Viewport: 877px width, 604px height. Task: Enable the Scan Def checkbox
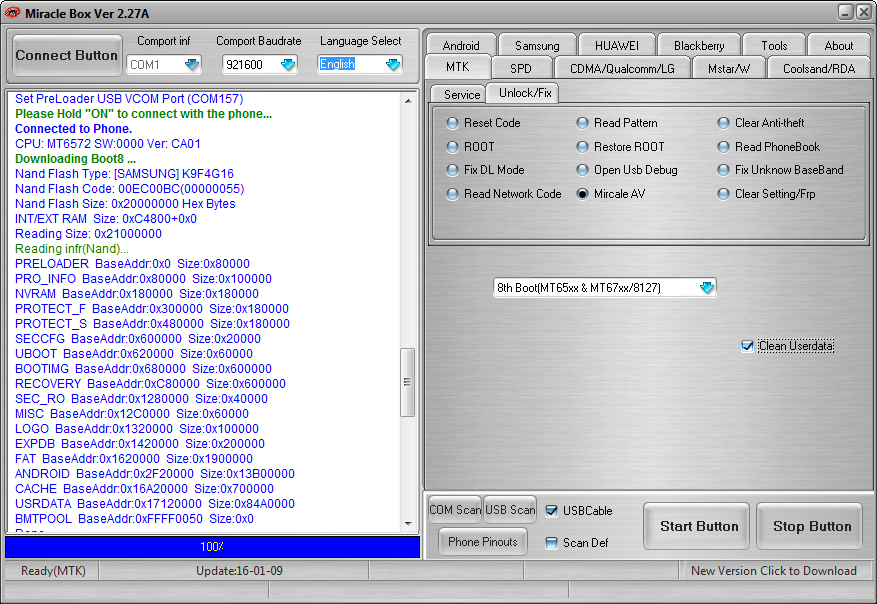click(x=577, y=542)
